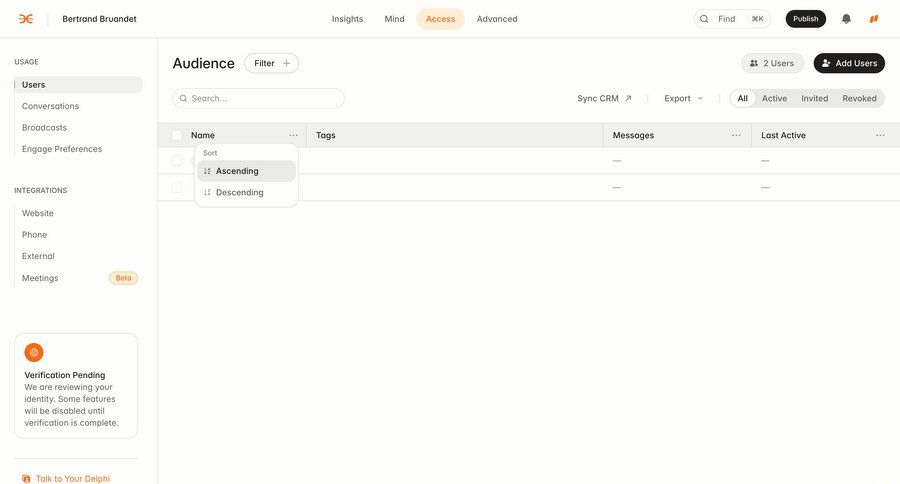Open Name column three-dot options
The width and height of the screenshot is (900, 484).
click(x=293, y=135)
